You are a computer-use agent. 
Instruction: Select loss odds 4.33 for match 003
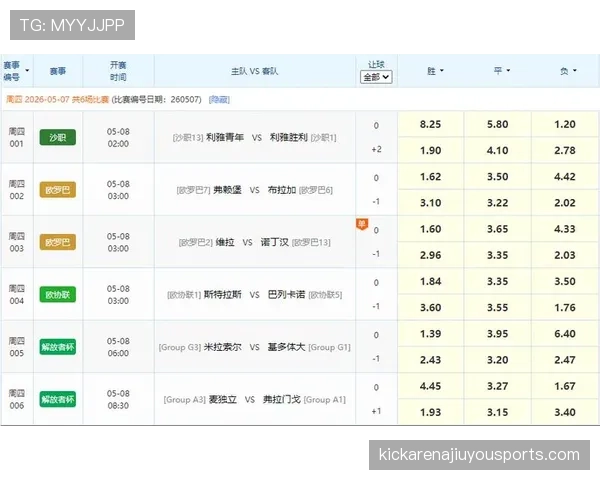tap(565, 229)
